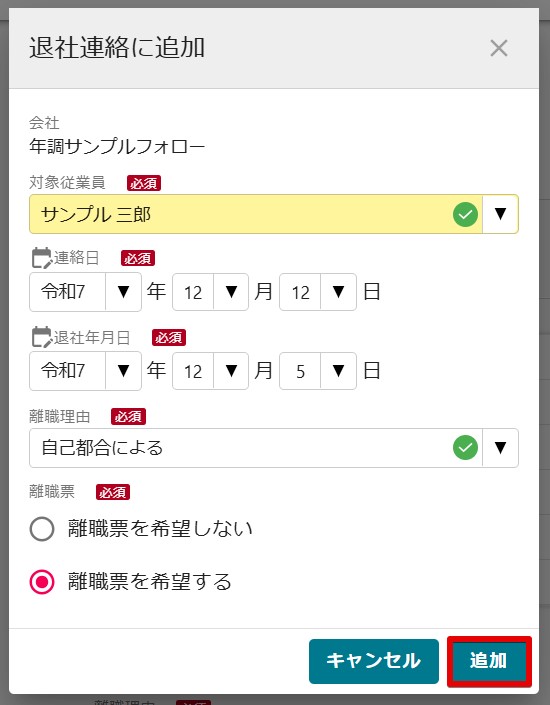
Task: Open the 退社年月日 day dropdown showing 5
Action: click(x=338, y=371)
